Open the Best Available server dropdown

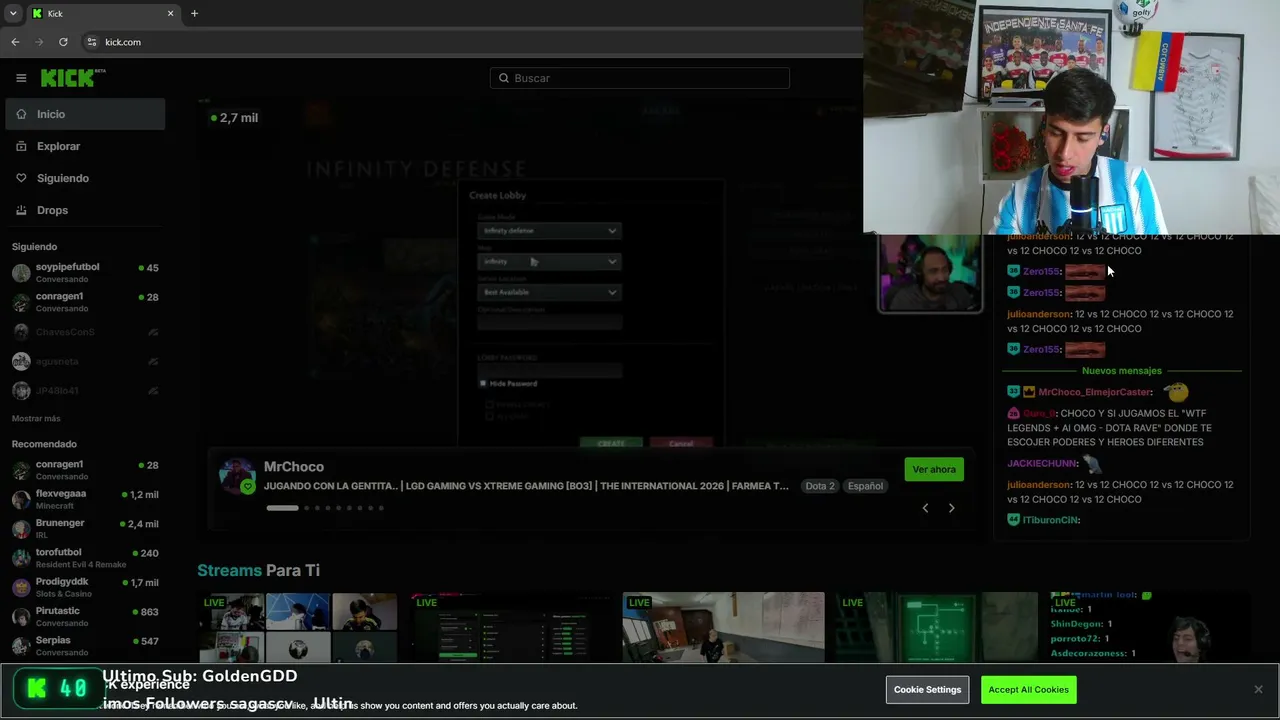point(549,292)
